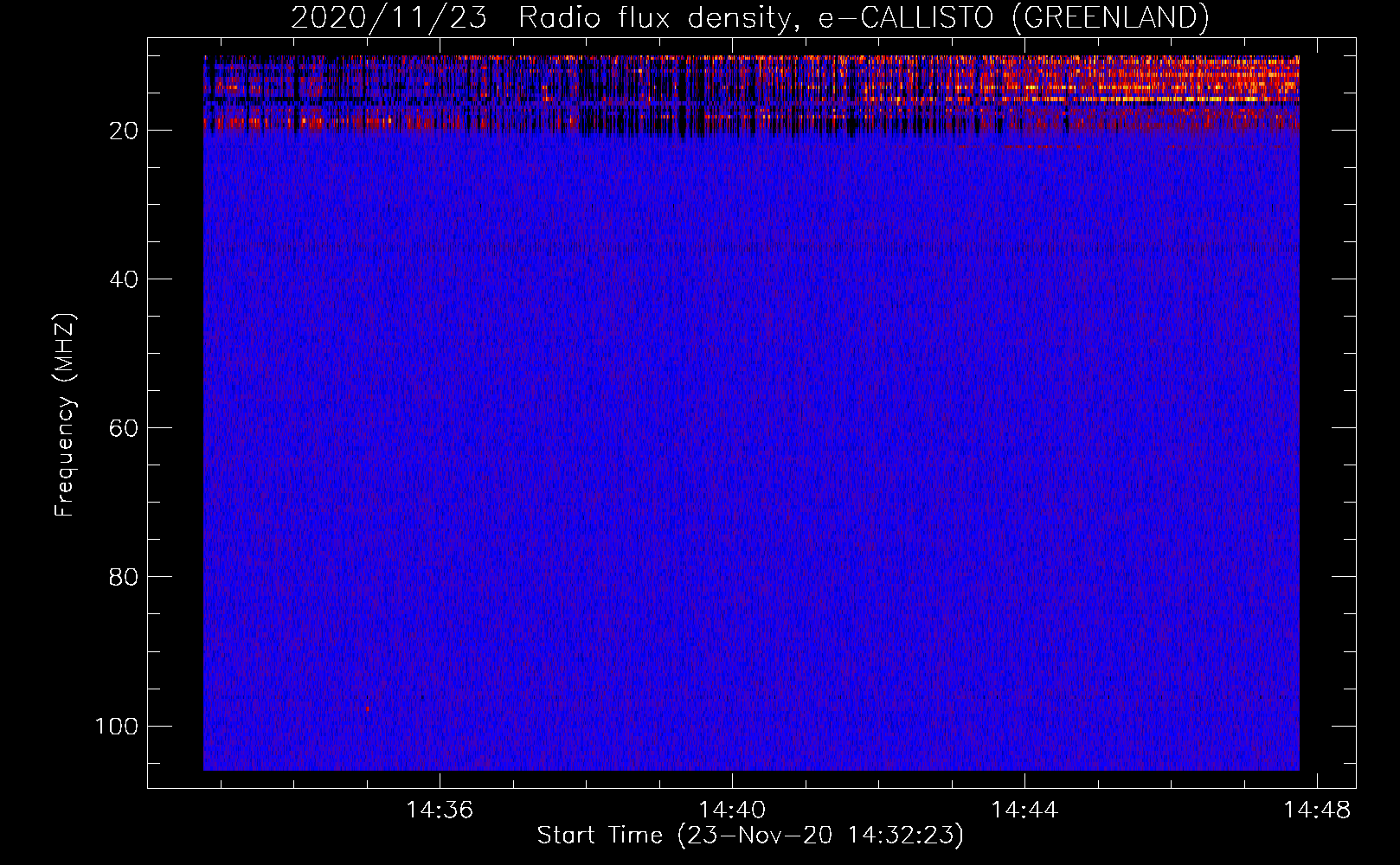The height and width of the screenshot is (865, 1400).
Task: Click the 60 frequency tick label
Action: (124, 428)
